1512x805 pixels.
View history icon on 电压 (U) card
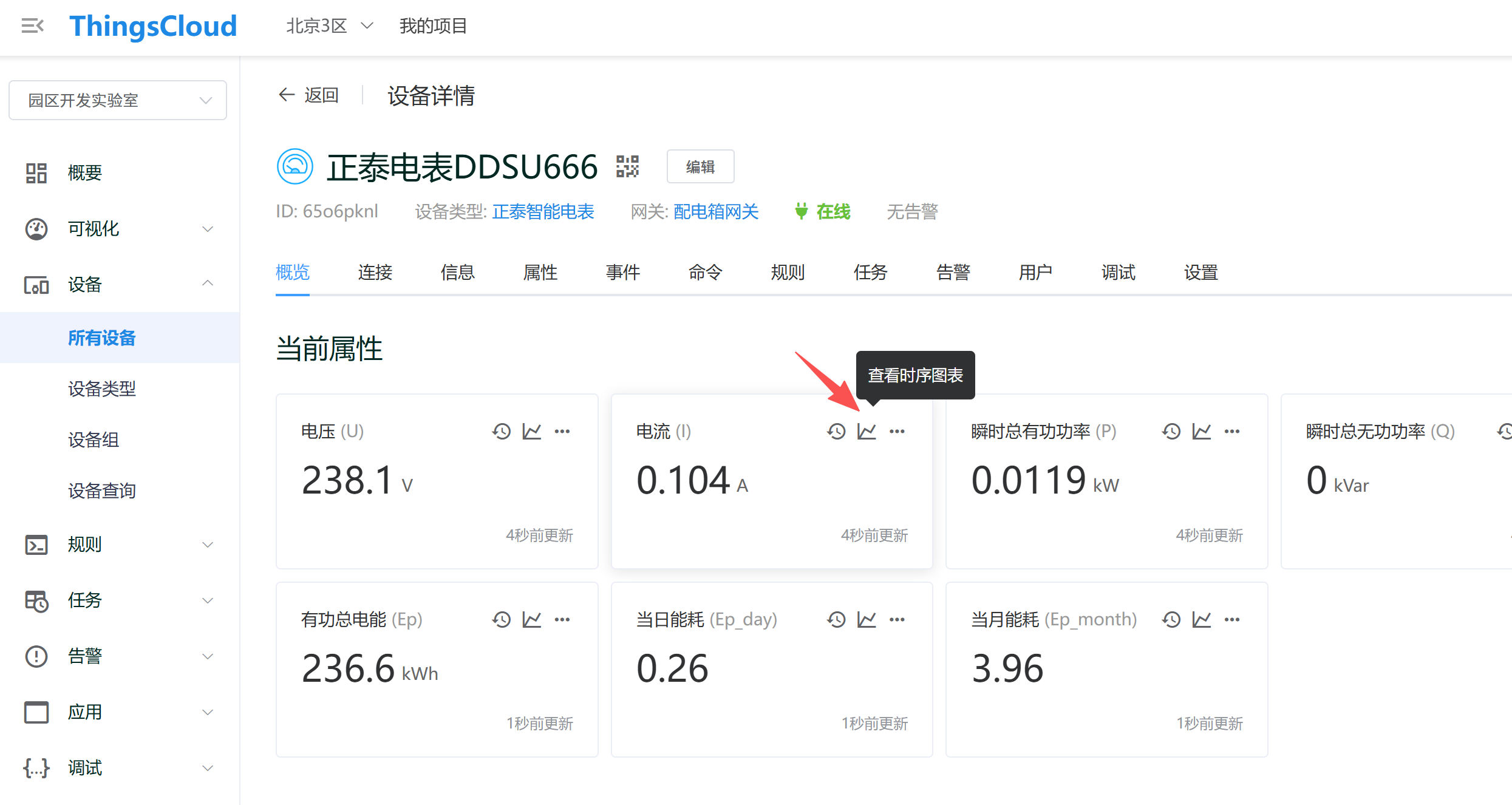click(502, 432)
